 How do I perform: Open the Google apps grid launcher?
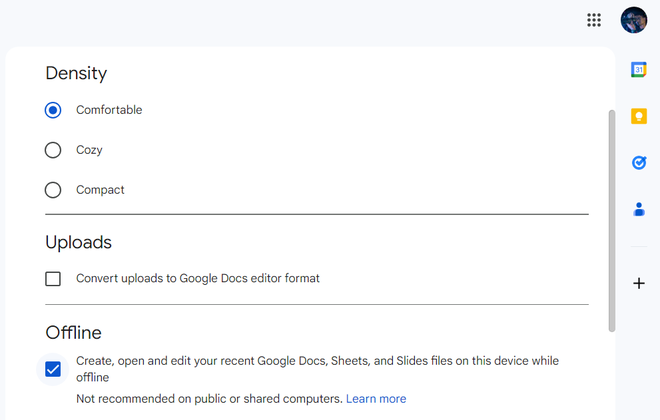click(x=594, y=20)
